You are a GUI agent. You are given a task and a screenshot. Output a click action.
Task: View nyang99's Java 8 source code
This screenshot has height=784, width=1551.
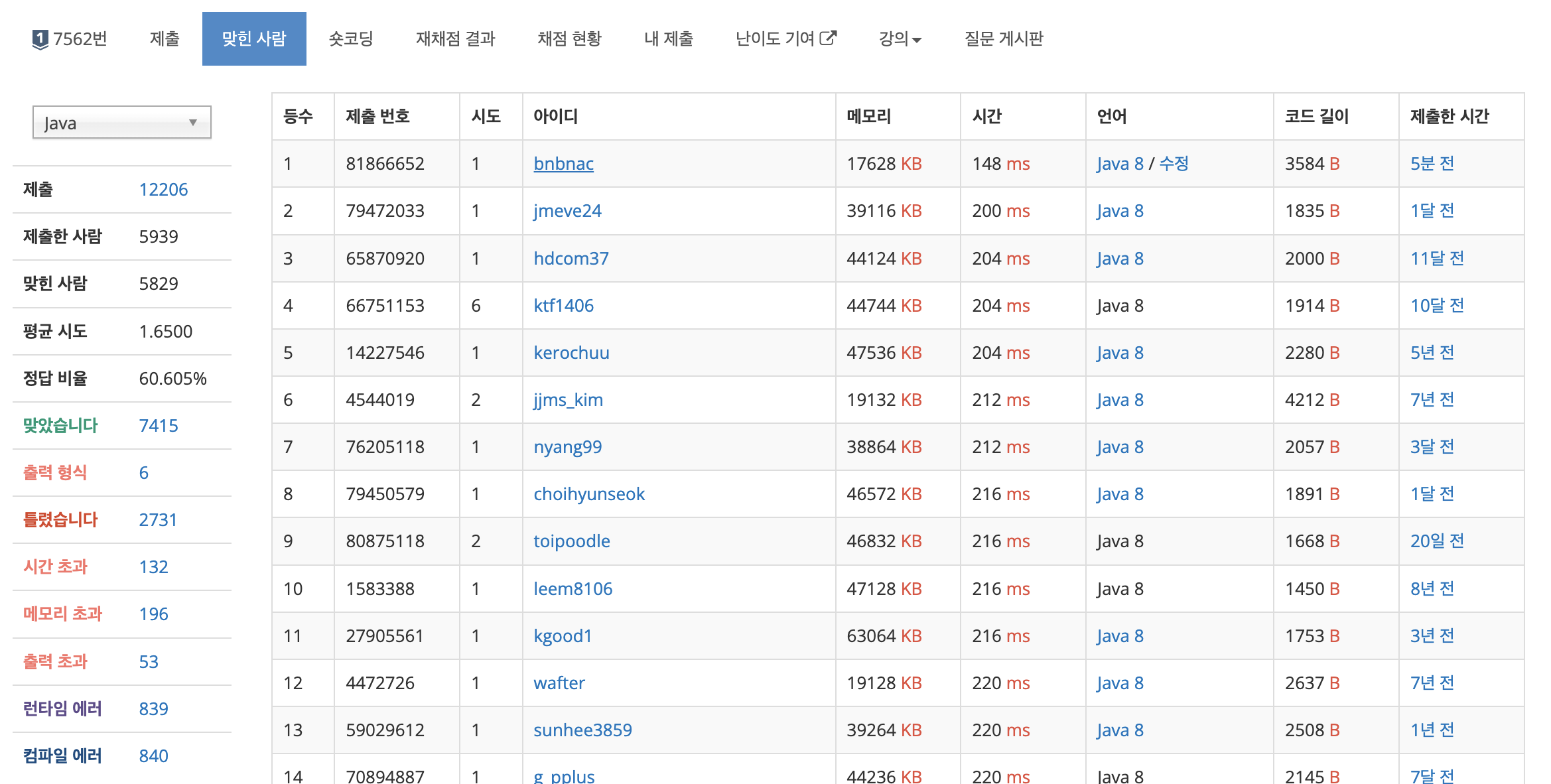pos(1120,447)
